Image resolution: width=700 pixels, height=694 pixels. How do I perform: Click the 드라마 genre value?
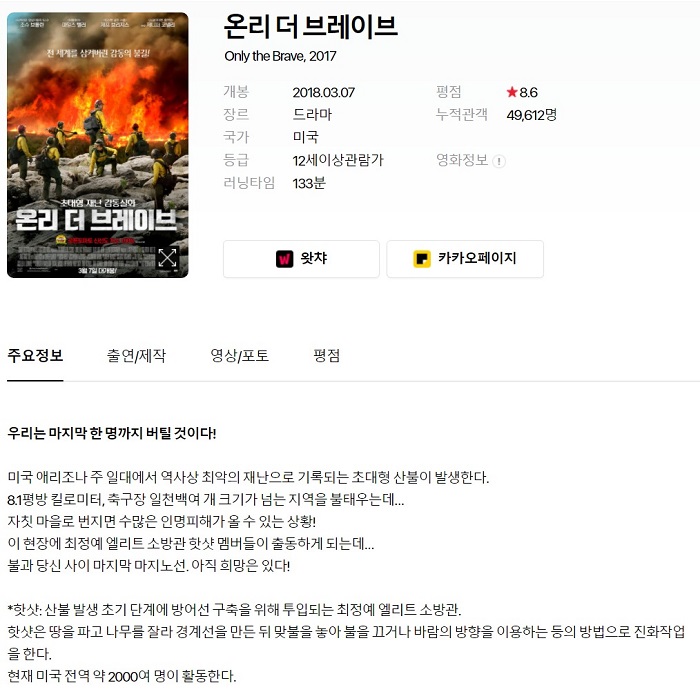coord(312,115)
